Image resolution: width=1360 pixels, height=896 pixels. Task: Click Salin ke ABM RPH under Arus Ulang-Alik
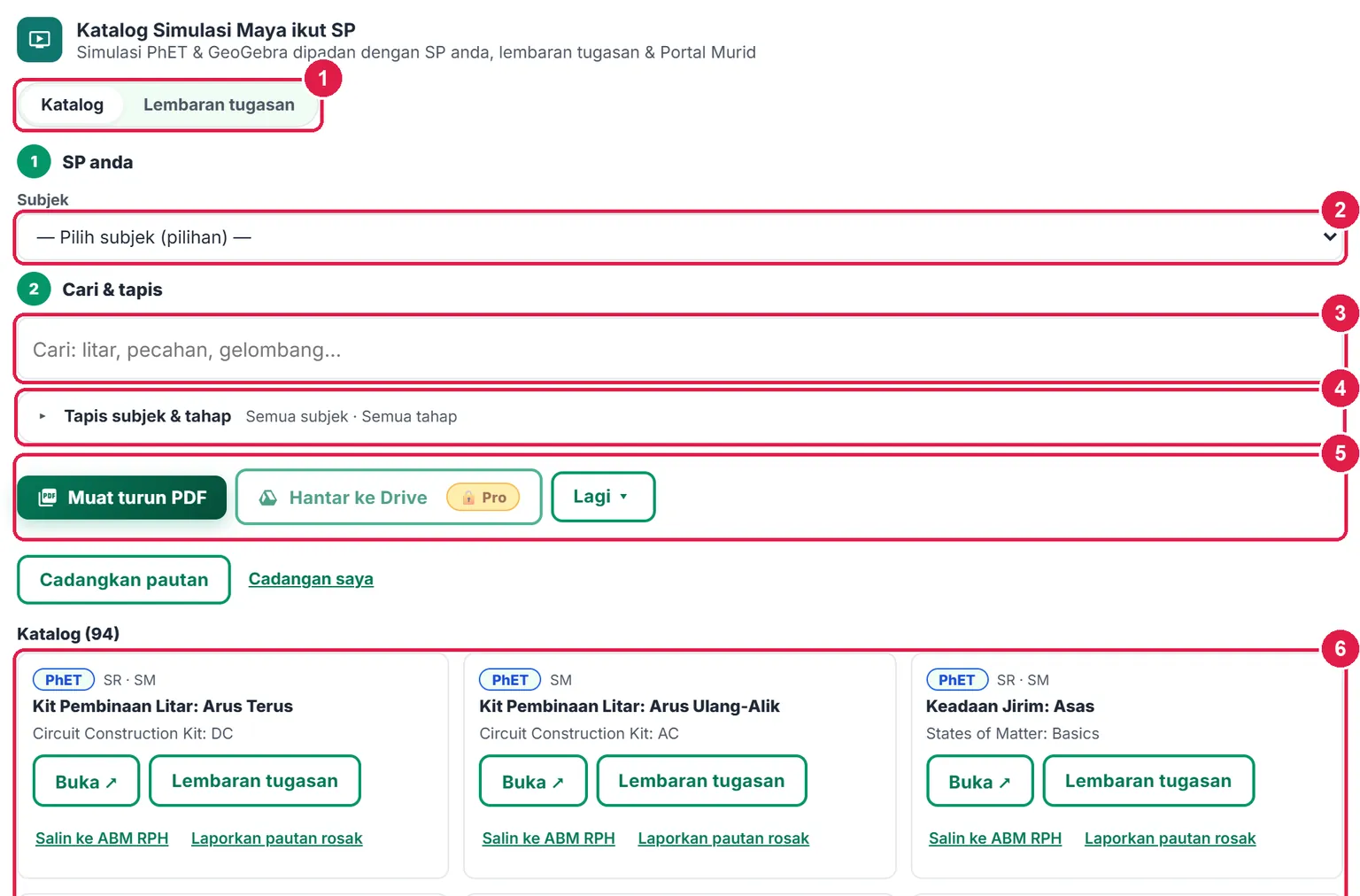click(549, 838)
